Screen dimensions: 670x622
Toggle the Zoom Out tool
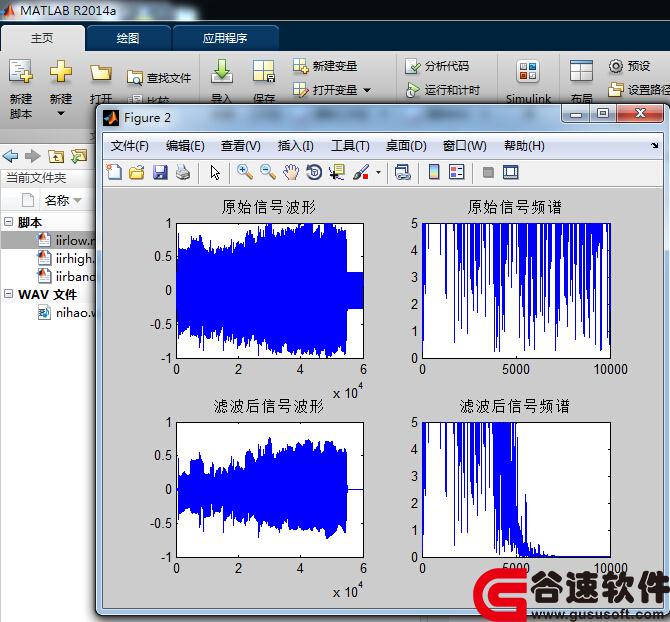[x=268, y=173]
